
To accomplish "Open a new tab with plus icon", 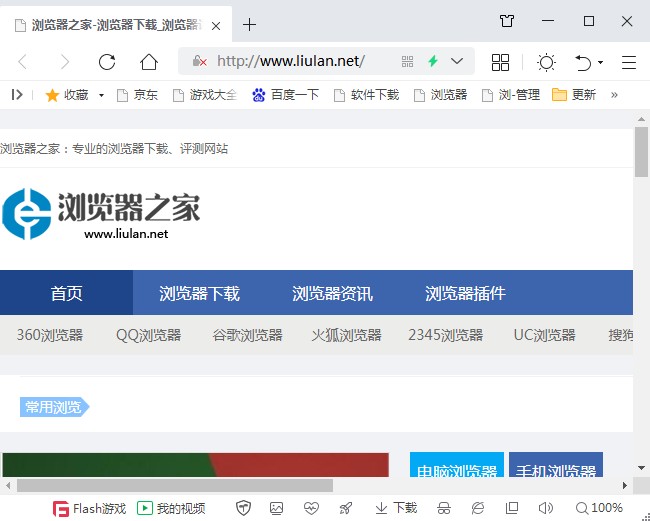I will pyautogui.click(x=249, y=25).
